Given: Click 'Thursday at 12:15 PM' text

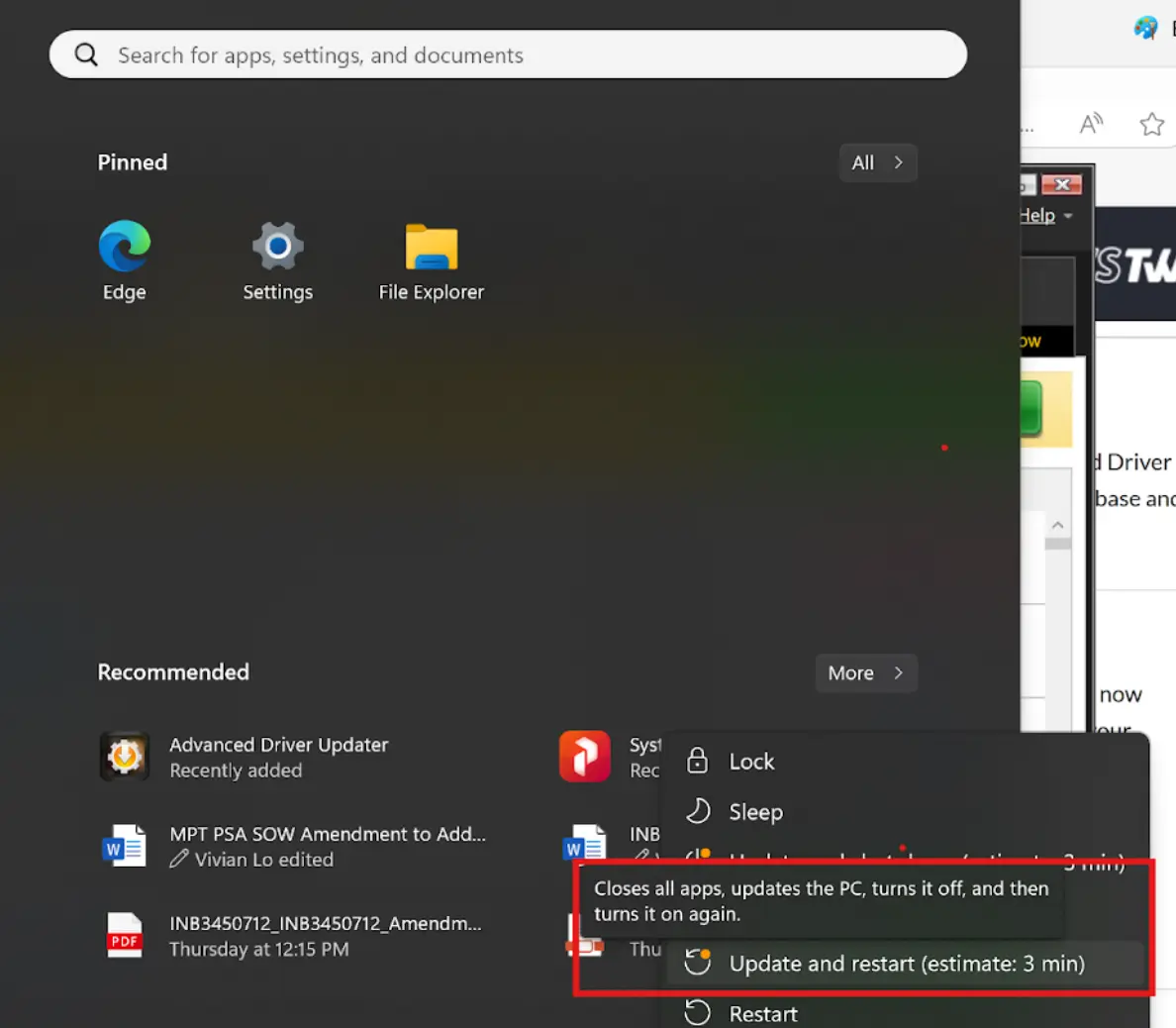Looking at the screenshot, I should coord(258,949).
